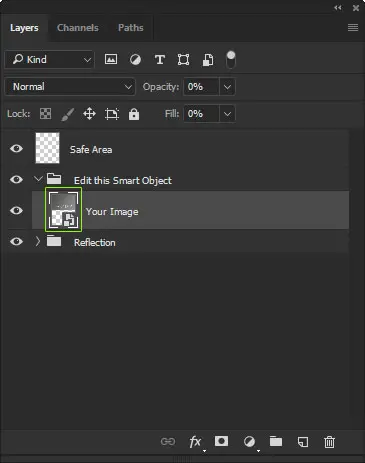Hide the Safe Area layer

pos(16,148)
